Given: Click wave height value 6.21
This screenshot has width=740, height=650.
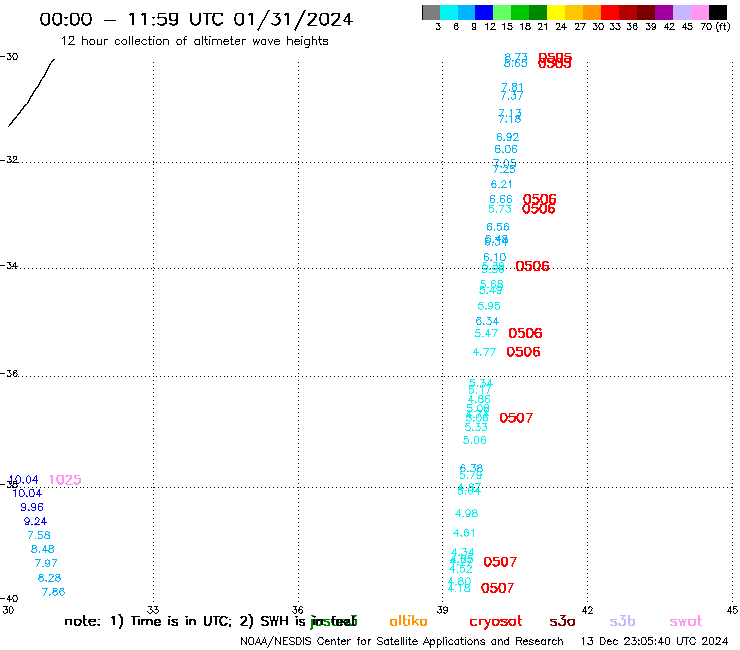Looking at the screenshot, I should pos(501,184).
